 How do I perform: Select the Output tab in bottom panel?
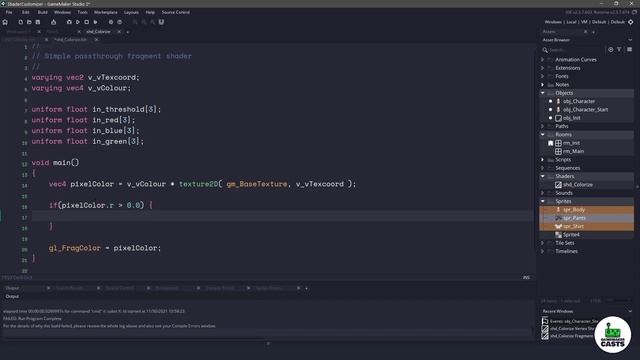pos(12,288)
